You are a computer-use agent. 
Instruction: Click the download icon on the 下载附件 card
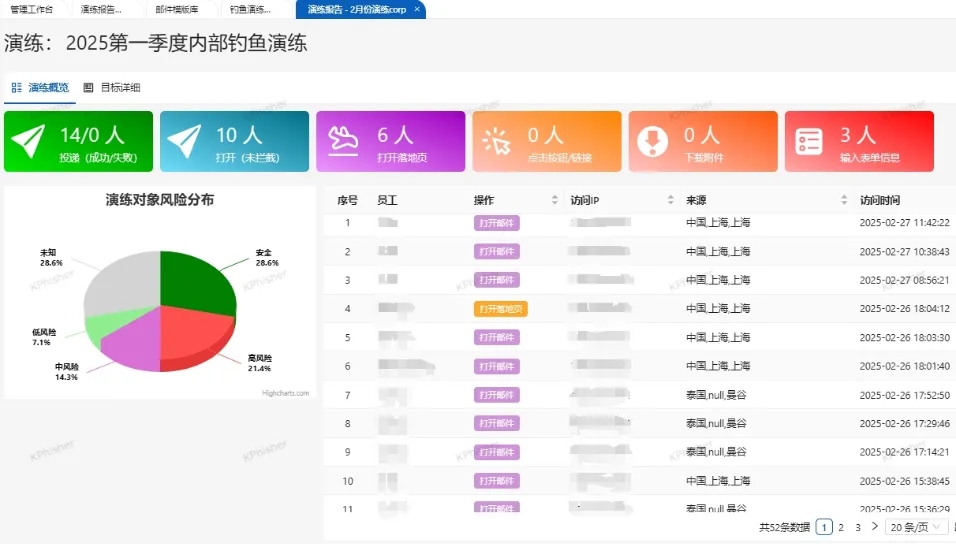click(x=654, y=141)
